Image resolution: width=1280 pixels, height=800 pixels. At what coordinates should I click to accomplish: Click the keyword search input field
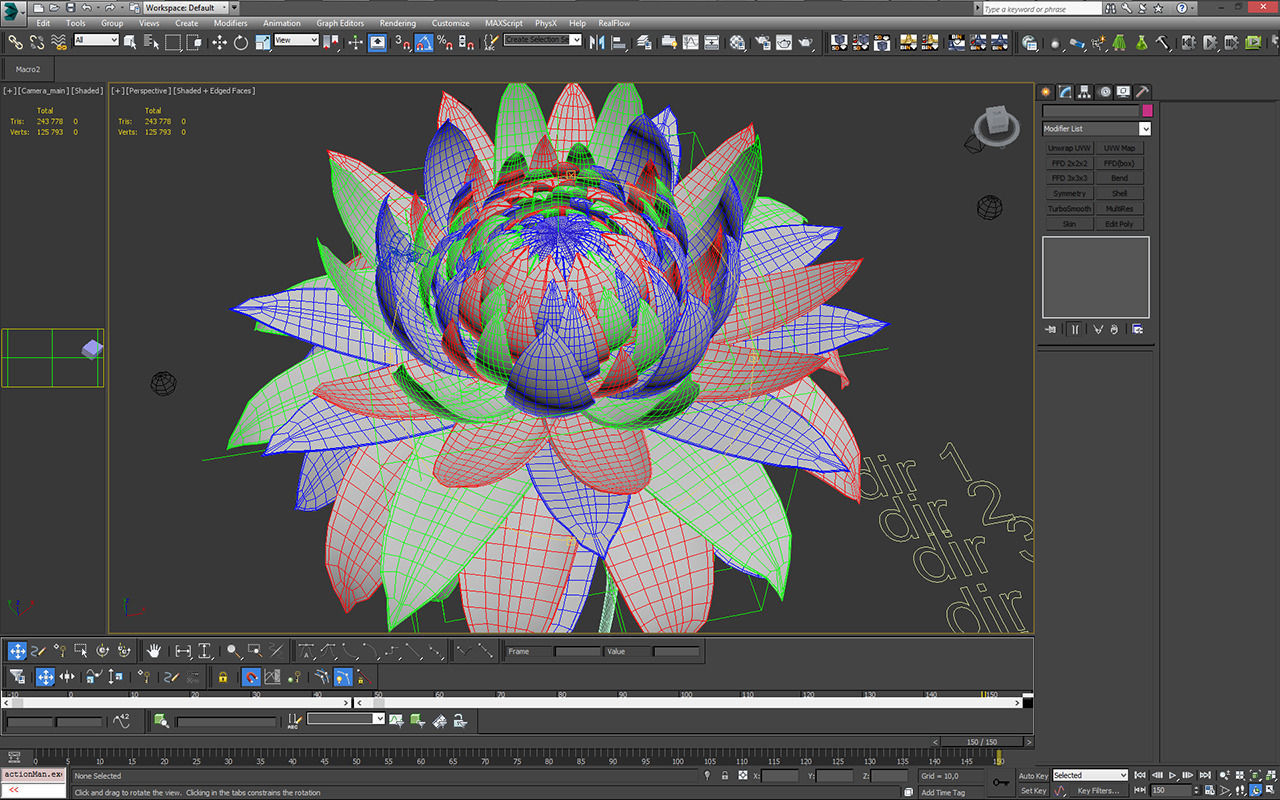coord(1042,9)
